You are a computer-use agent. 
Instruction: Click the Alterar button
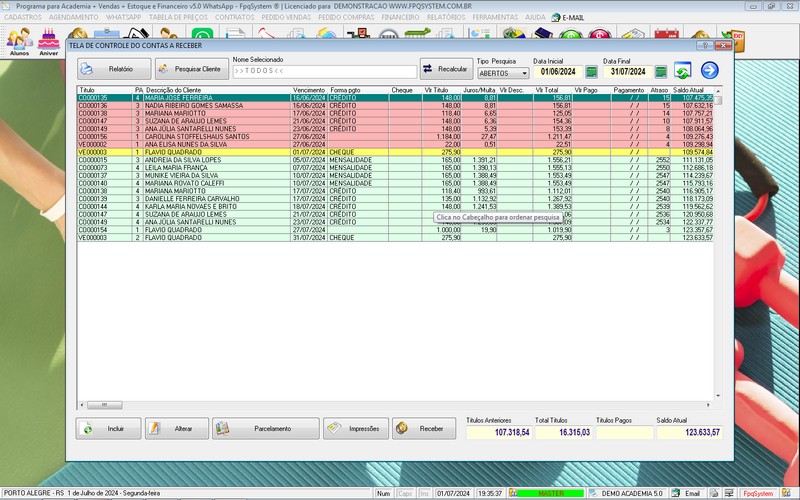[177, 429]
